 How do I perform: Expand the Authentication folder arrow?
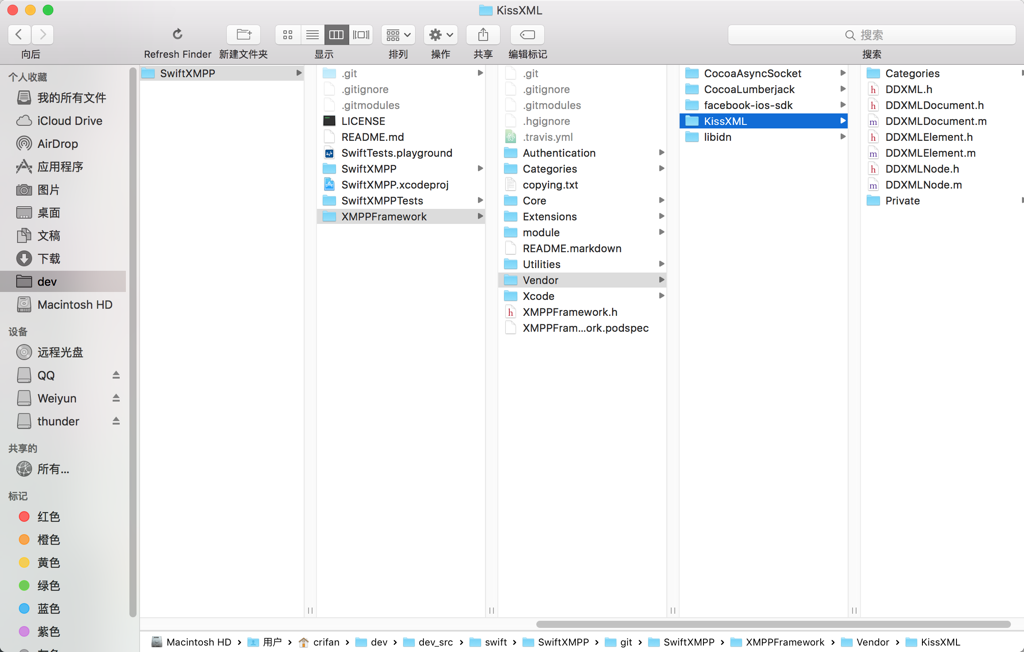(662, 153)
